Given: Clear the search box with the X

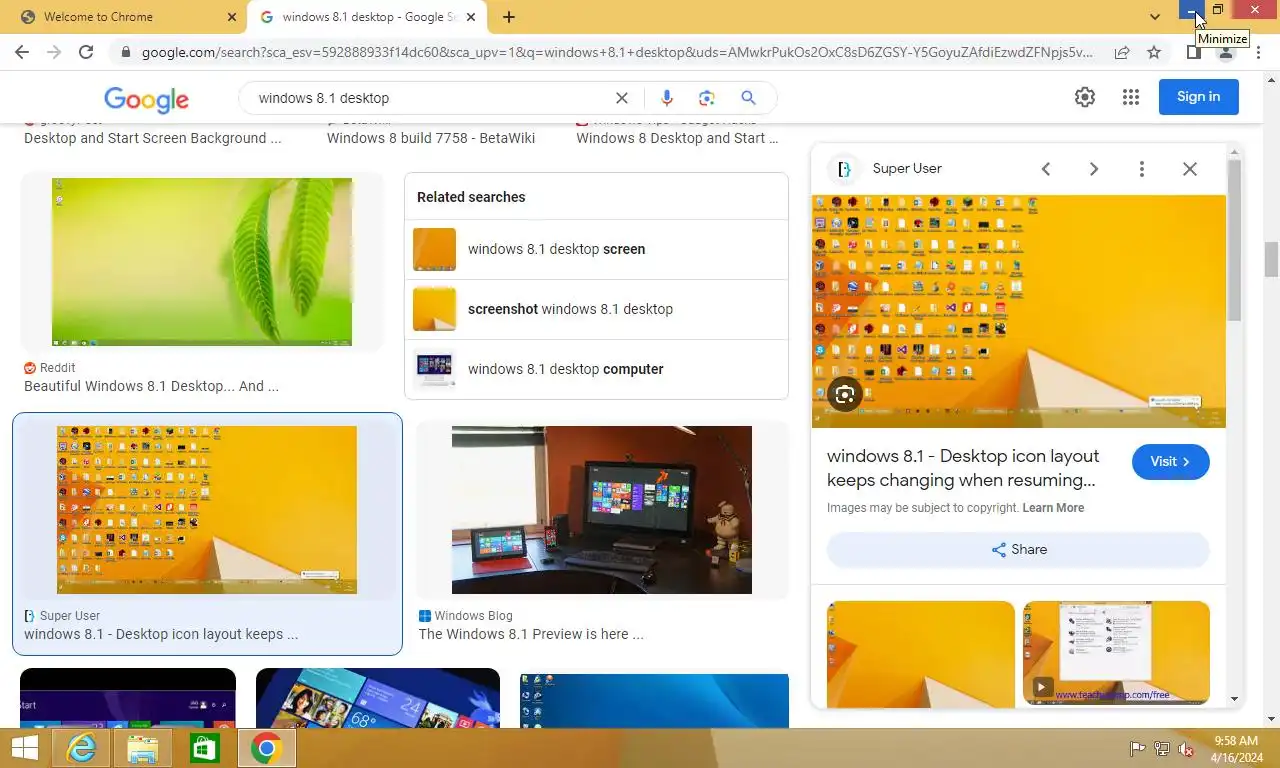Looking at the screenshot, I should [x=622, y=97].
